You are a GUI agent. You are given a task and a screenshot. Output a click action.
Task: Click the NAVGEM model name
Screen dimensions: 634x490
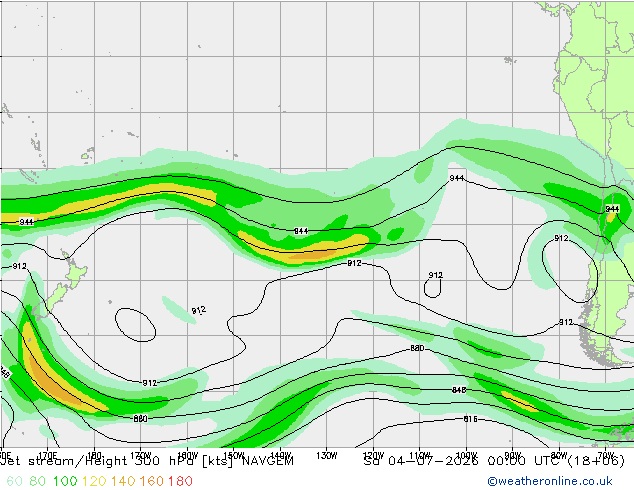(267, 461)
